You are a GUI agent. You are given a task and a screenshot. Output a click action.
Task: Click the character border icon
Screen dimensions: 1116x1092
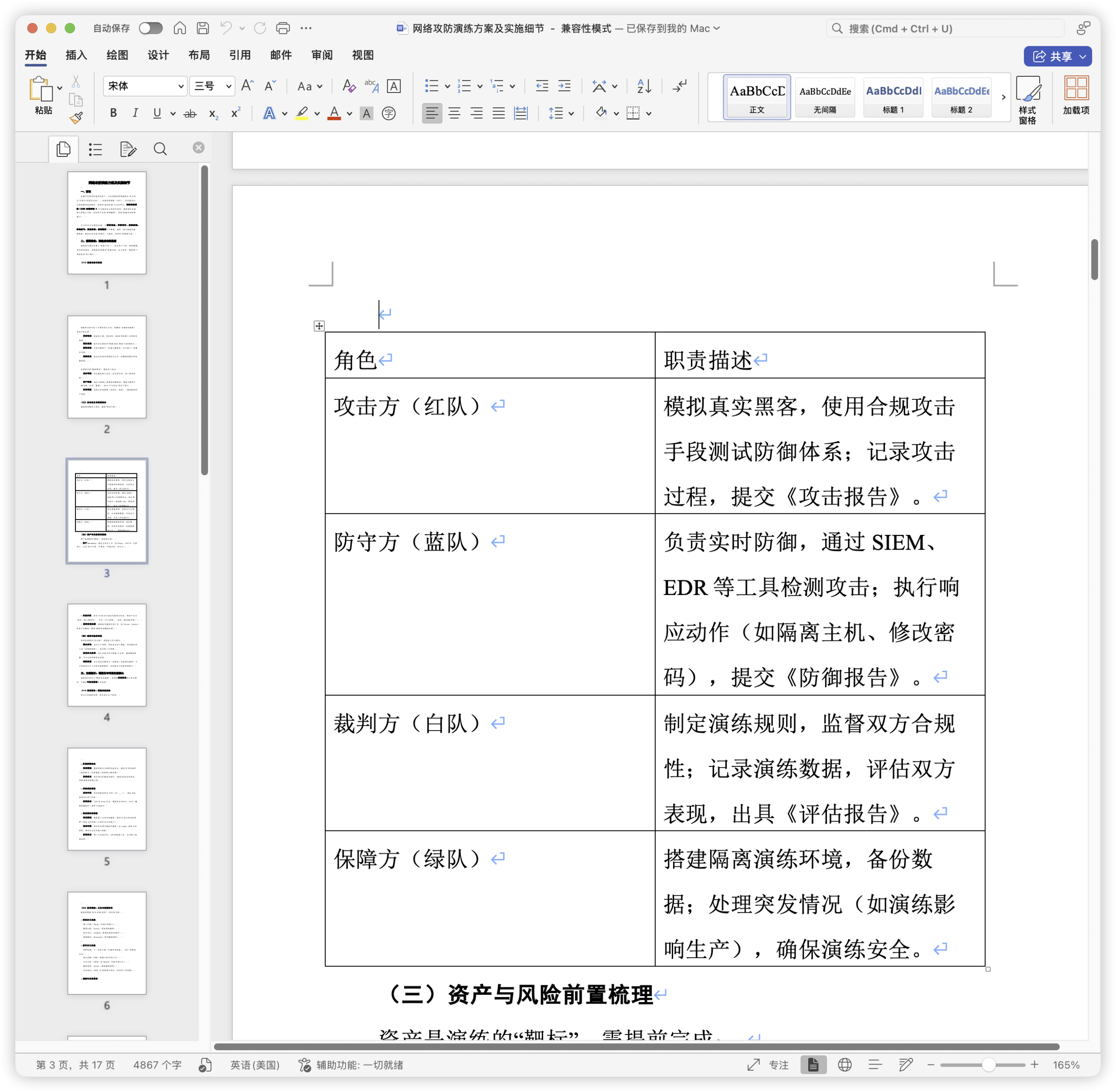point(394,86)
